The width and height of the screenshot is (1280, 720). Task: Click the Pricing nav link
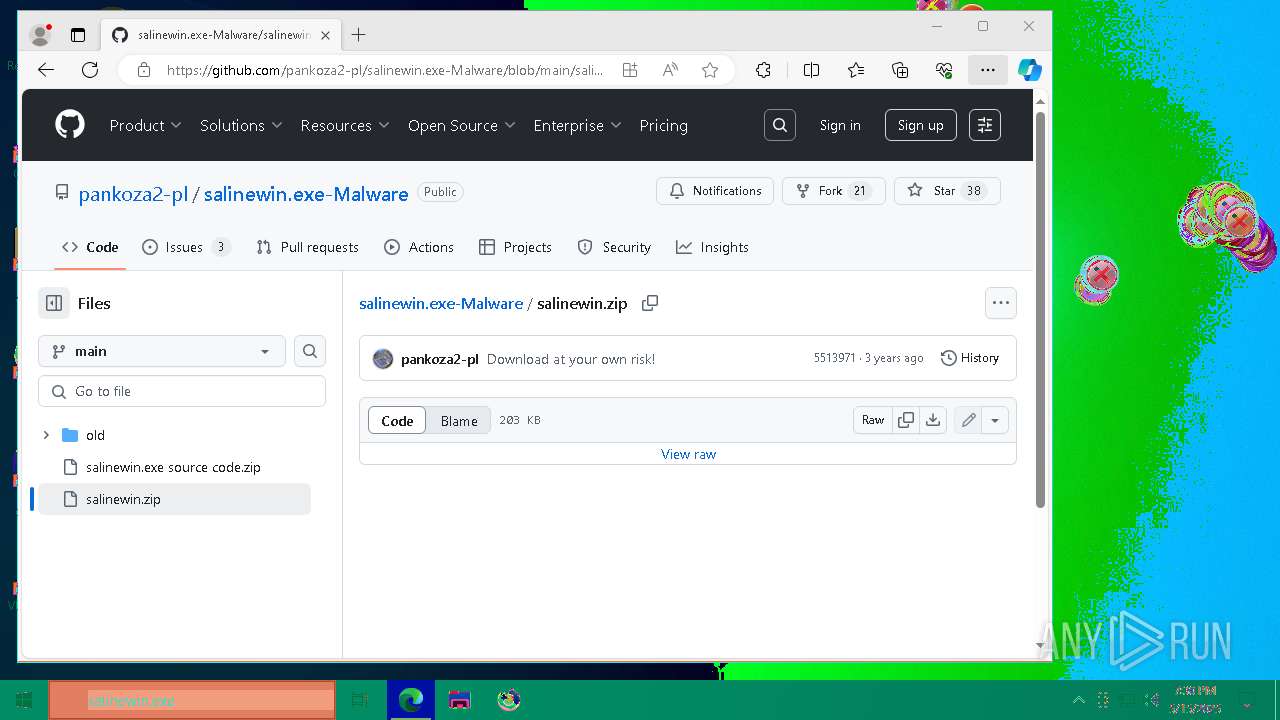[x=664, y=125]
